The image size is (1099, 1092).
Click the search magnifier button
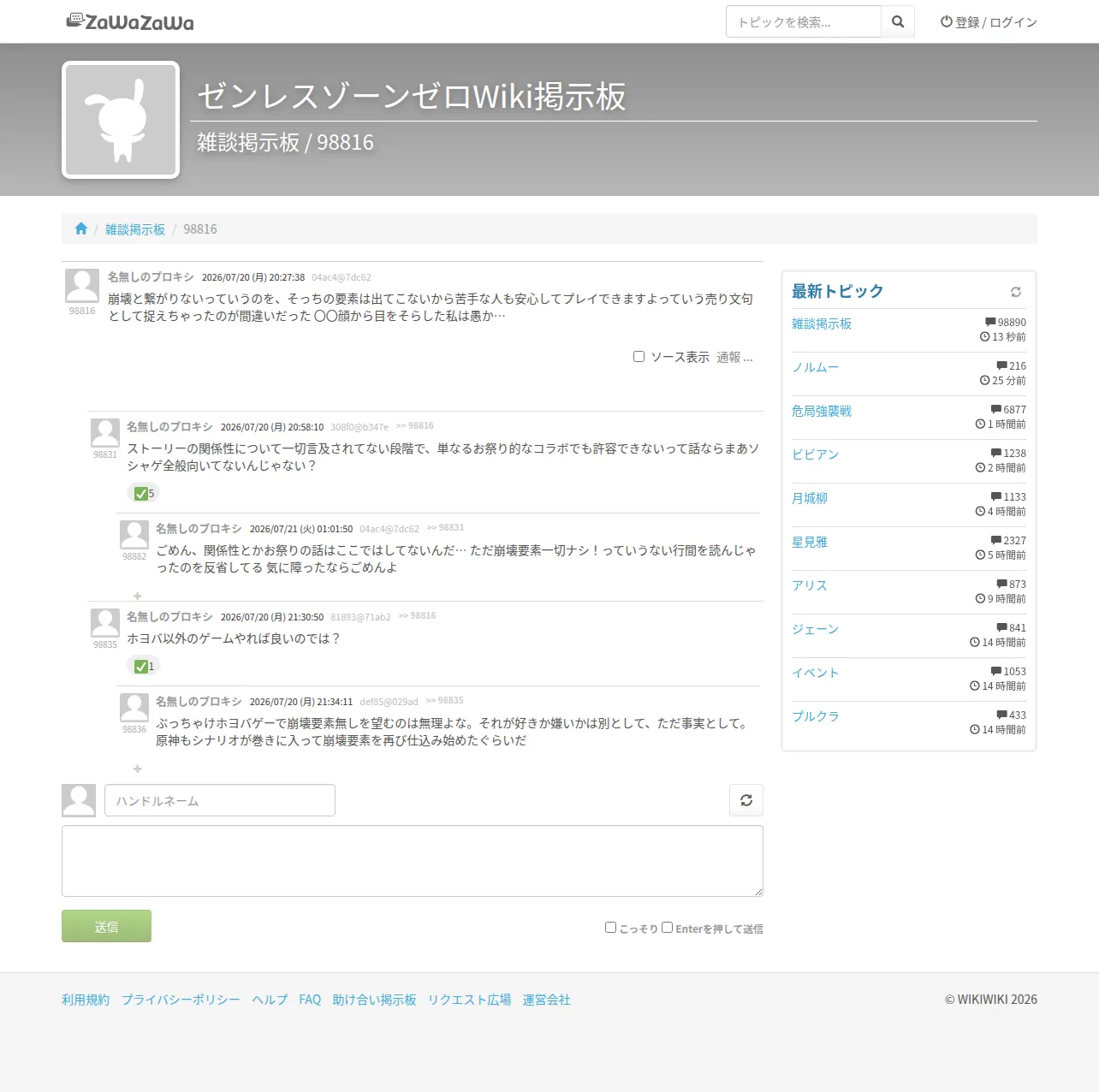coord(898,21)
